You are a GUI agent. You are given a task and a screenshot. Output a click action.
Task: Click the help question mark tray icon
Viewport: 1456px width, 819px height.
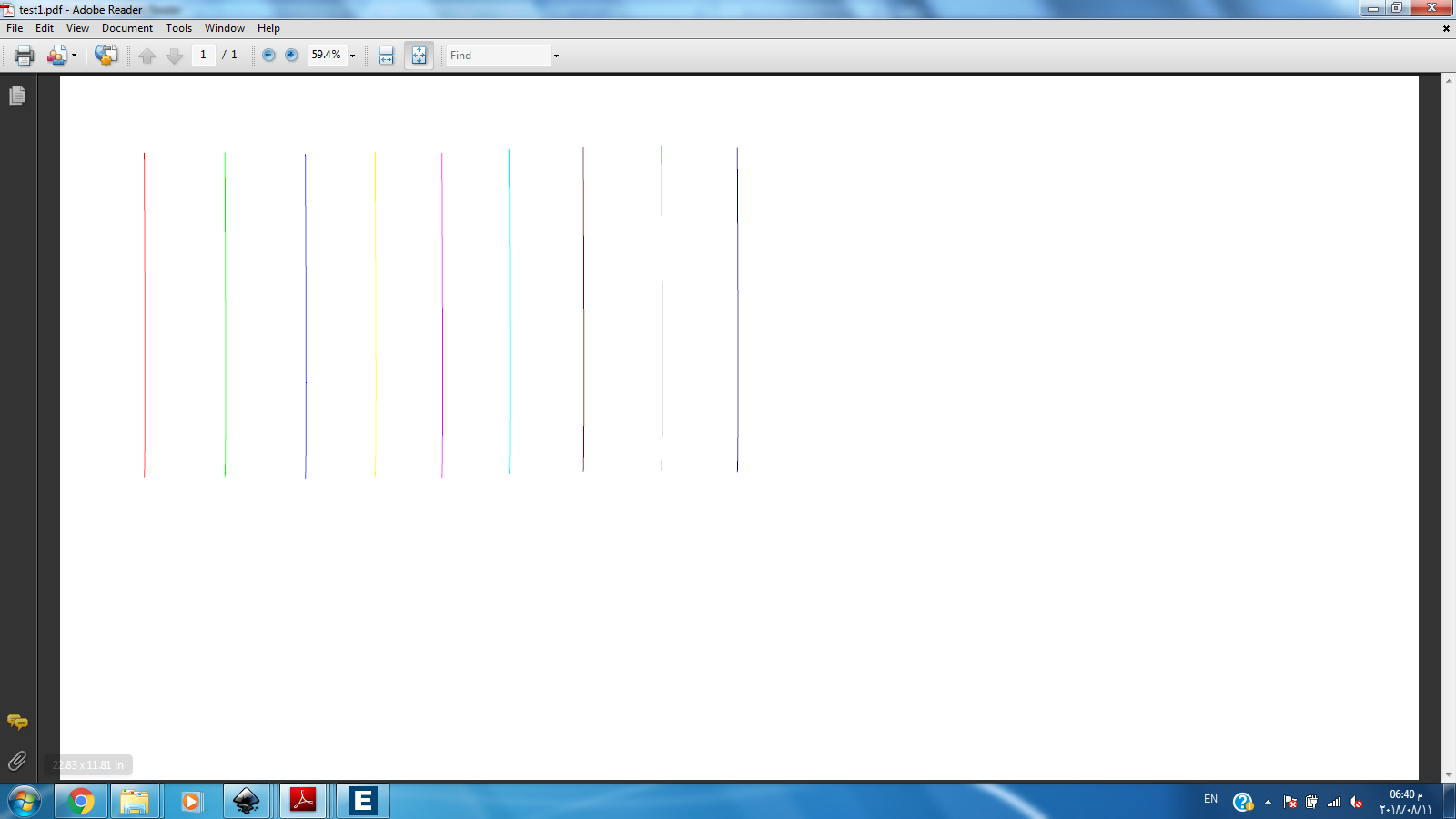tap(1242, 802)
